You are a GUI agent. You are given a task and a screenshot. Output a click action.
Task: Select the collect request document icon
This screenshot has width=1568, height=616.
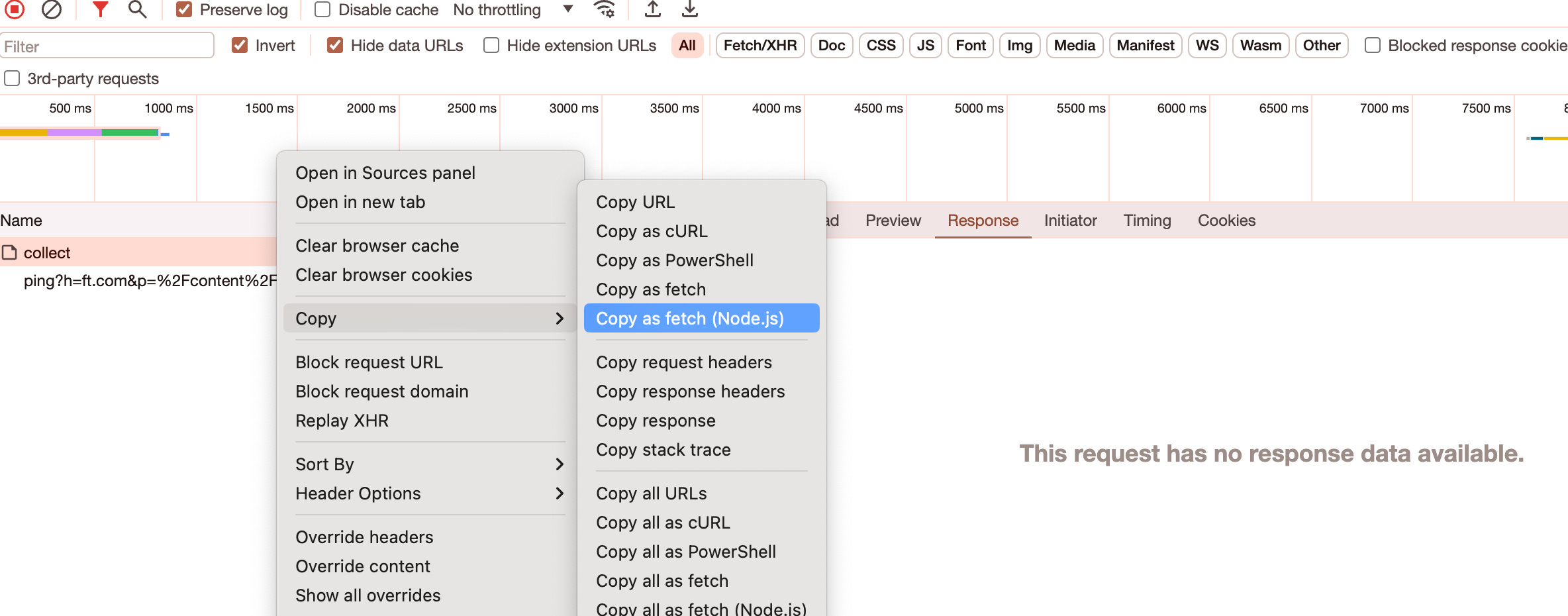(x=9, y=252)
